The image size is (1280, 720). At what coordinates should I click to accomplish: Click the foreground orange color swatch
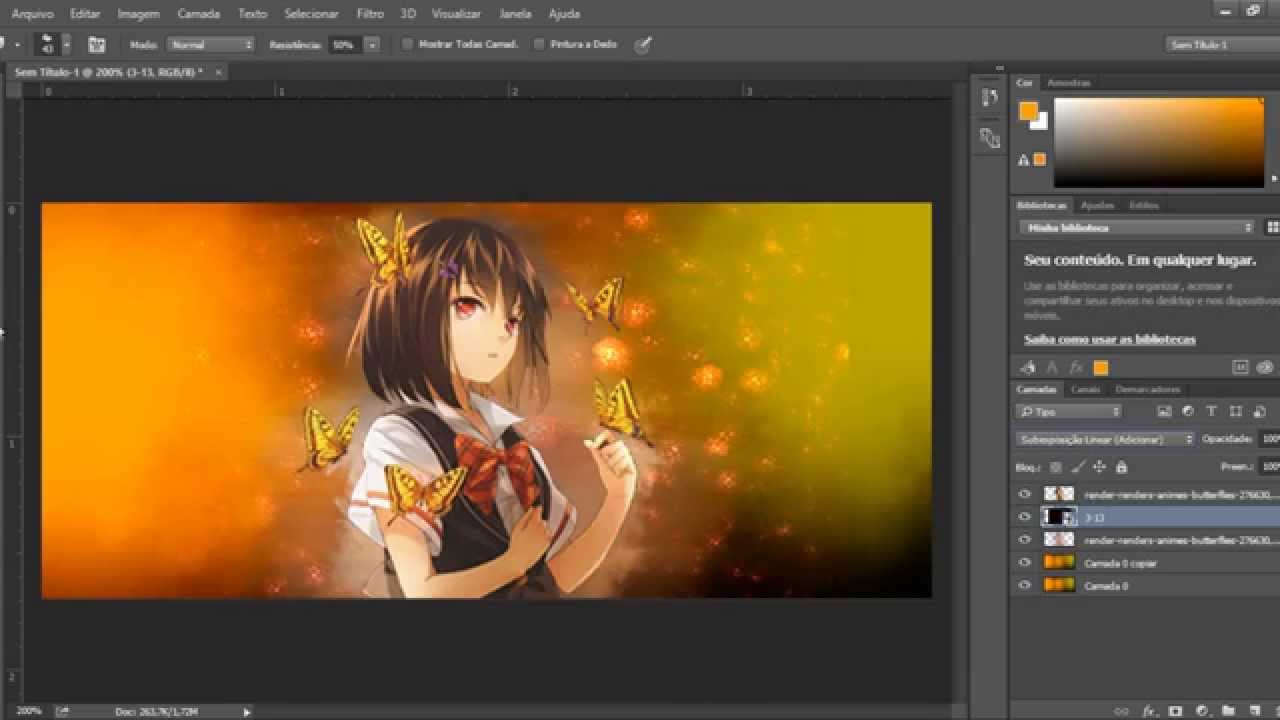[1028, 111]
